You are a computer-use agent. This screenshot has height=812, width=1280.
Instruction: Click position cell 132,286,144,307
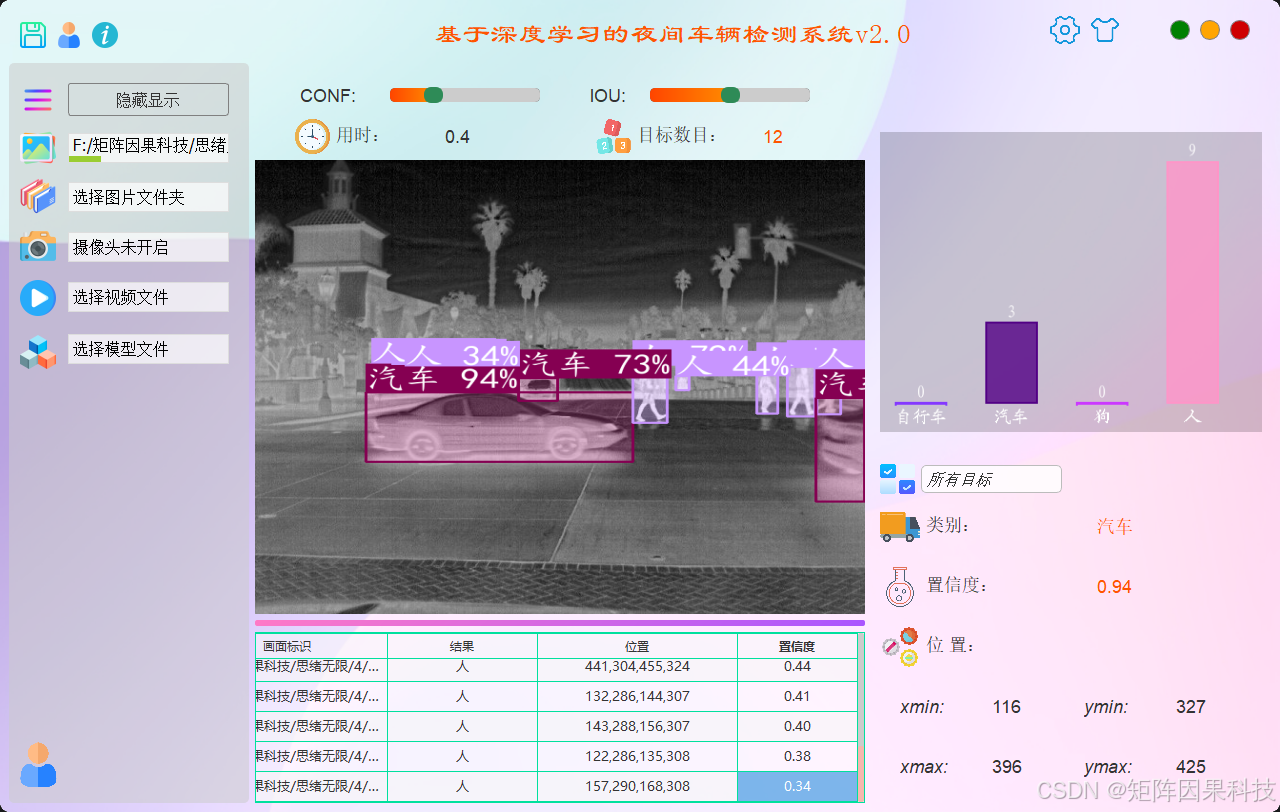[x=637, y=696]
